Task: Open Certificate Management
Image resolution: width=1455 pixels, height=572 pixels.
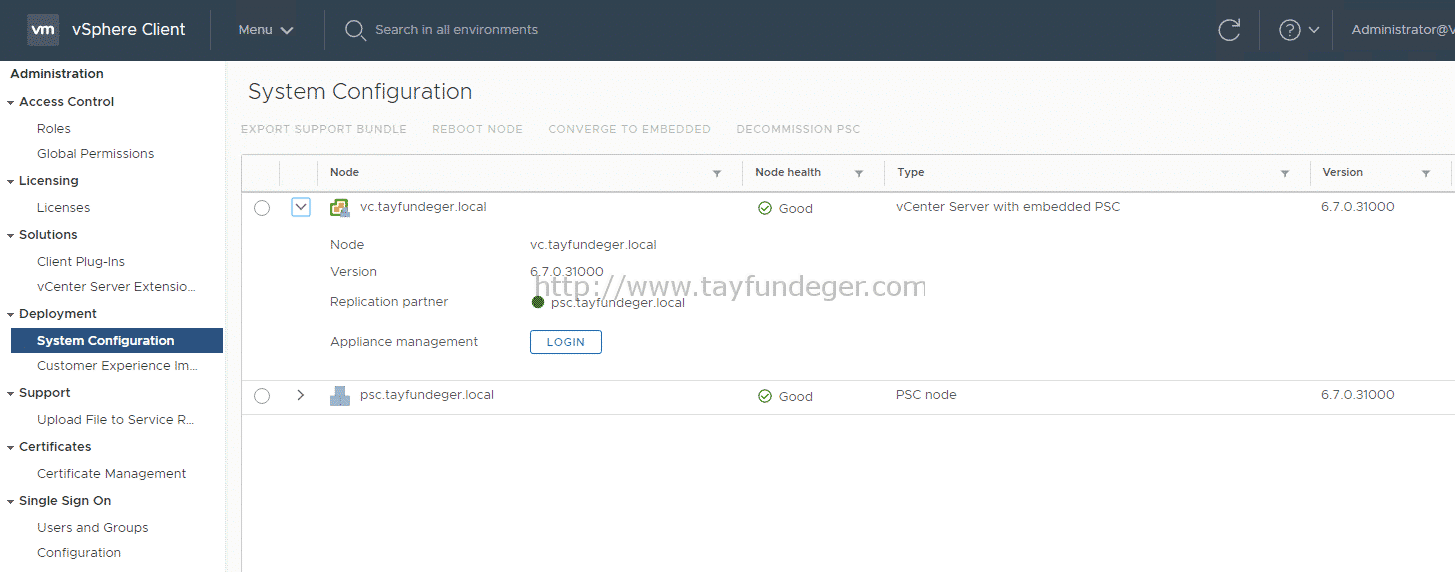Action: (112, 473)
